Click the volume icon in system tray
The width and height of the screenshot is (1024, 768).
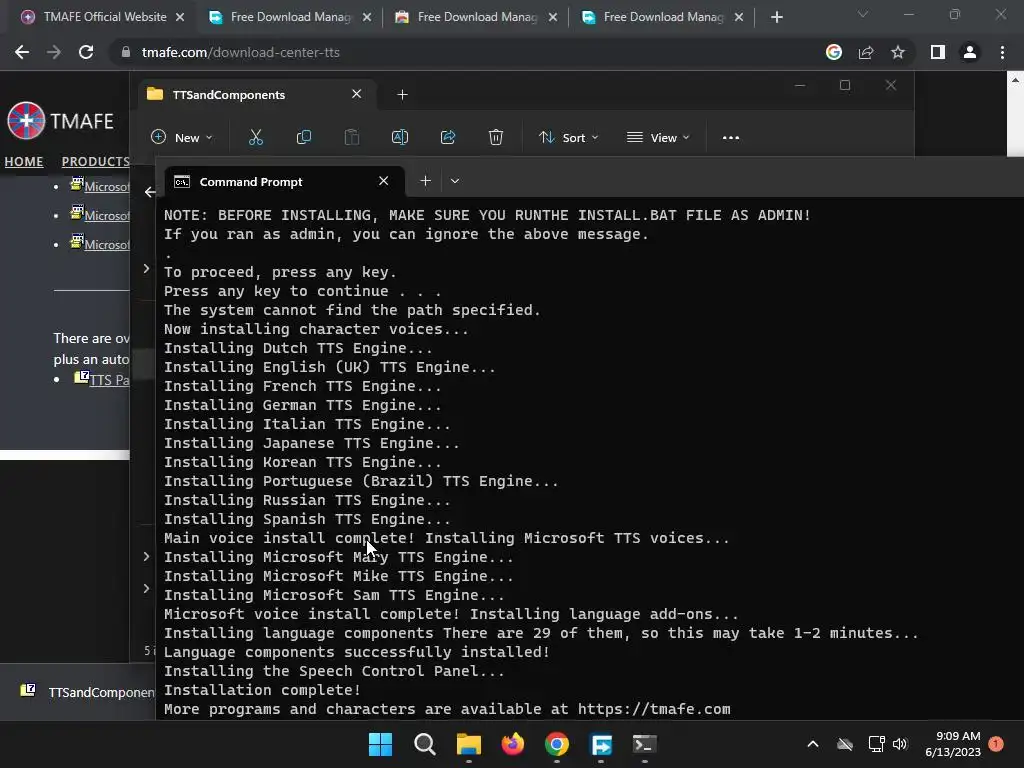click(x=900, y=744)
